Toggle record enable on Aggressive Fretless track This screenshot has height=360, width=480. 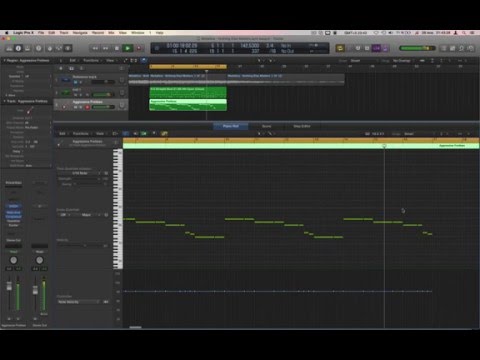coord(87,107)
